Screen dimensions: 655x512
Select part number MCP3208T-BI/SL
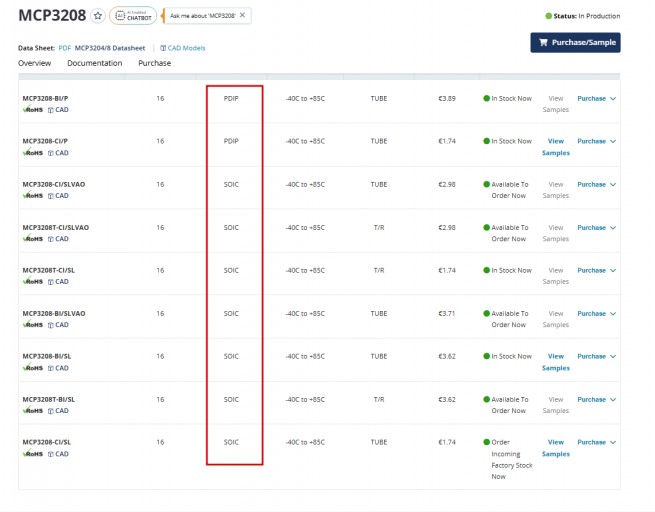click(x=48, y=400)
